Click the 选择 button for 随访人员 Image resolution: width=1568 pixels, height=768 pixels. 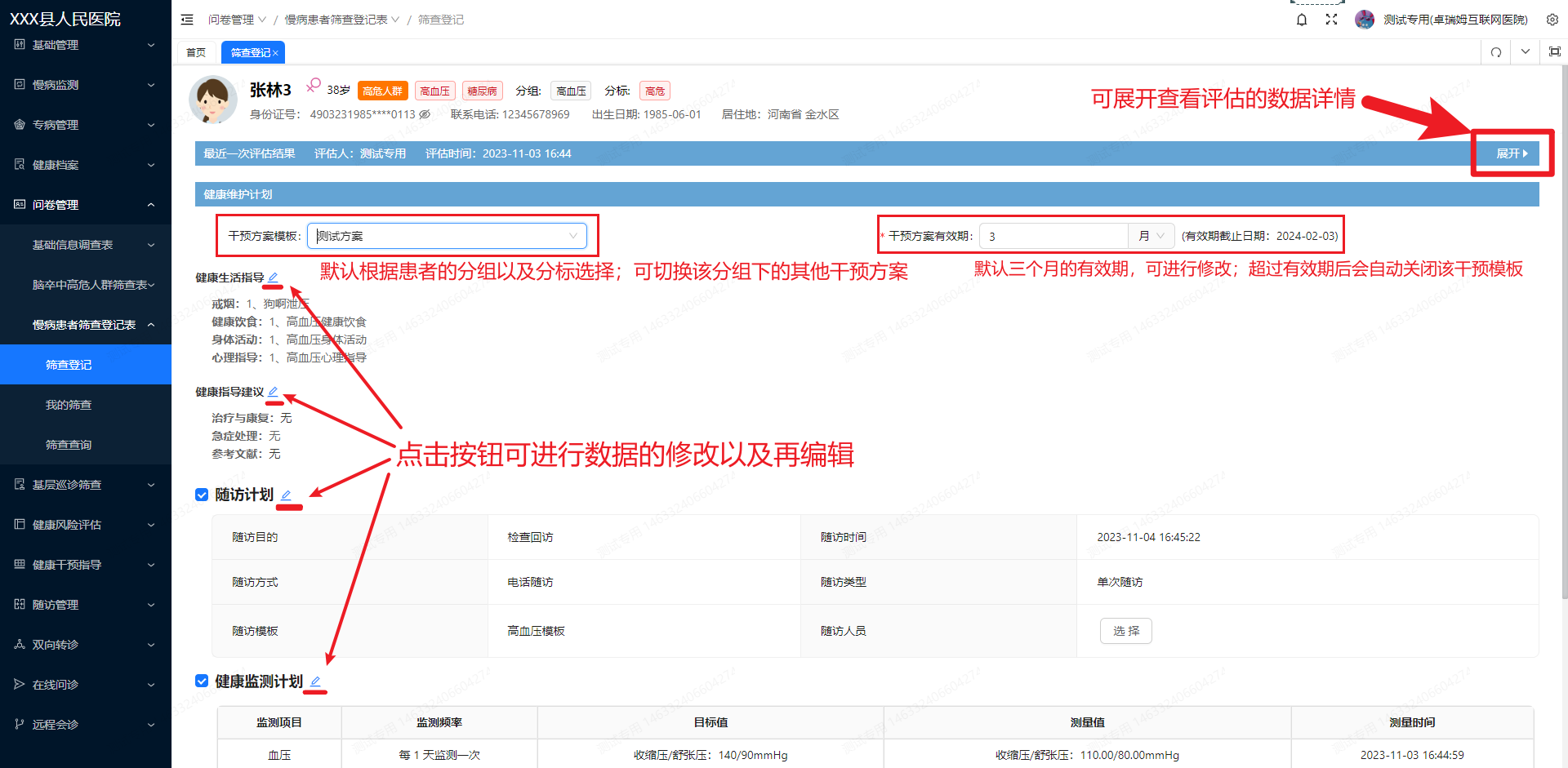click(1125, 631)
